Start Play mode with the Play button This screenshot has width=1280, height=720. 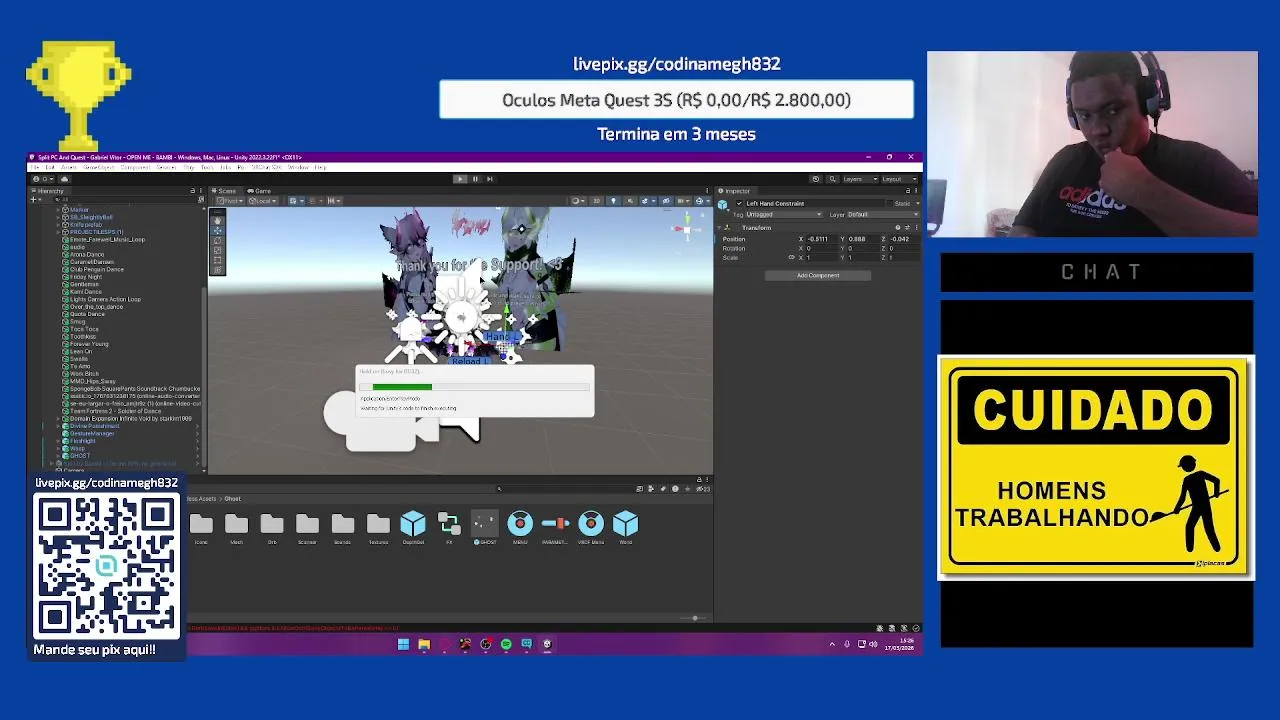[460, 178]
